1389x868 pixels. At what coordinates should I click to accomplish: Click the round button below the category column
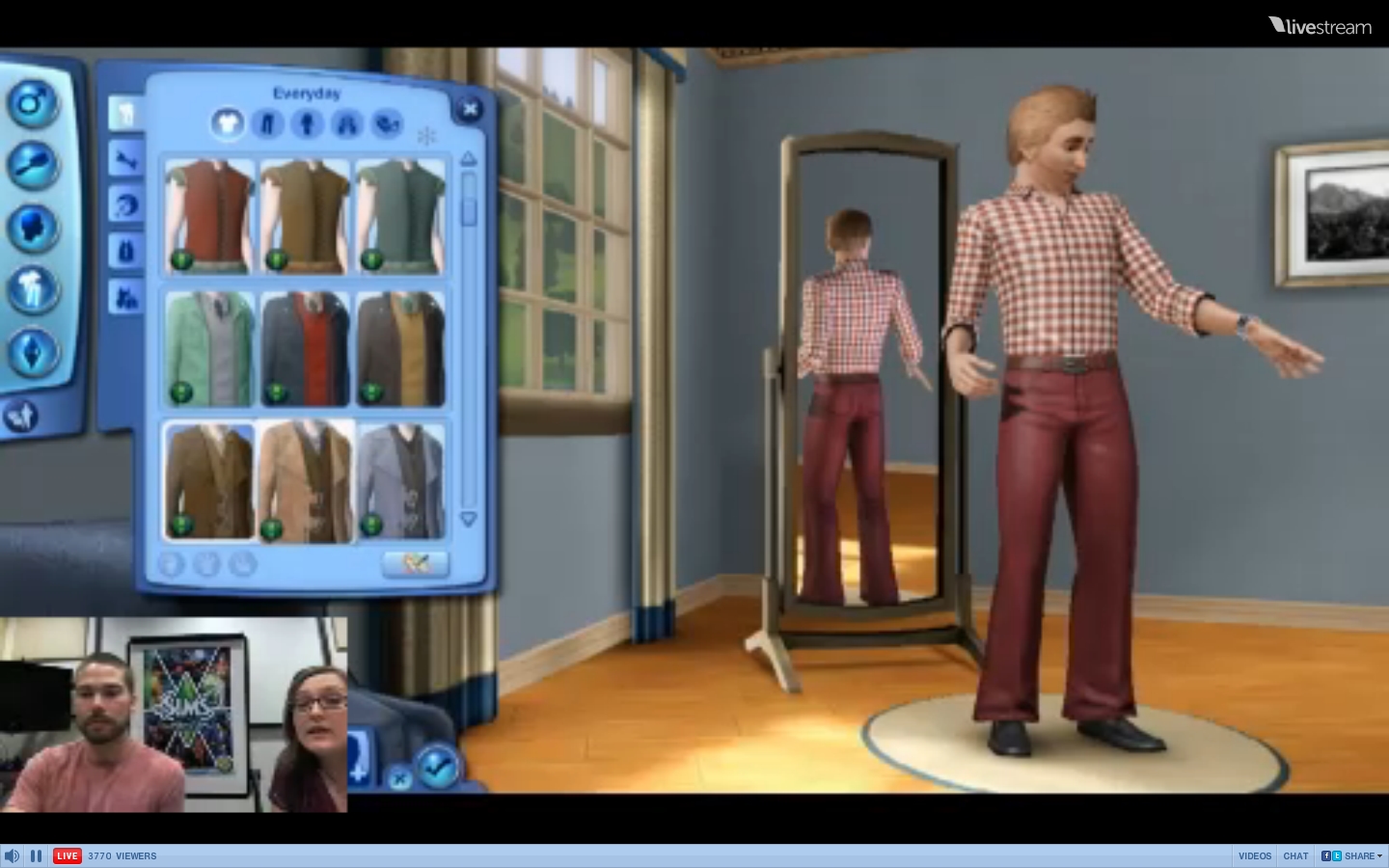(21, 416)
